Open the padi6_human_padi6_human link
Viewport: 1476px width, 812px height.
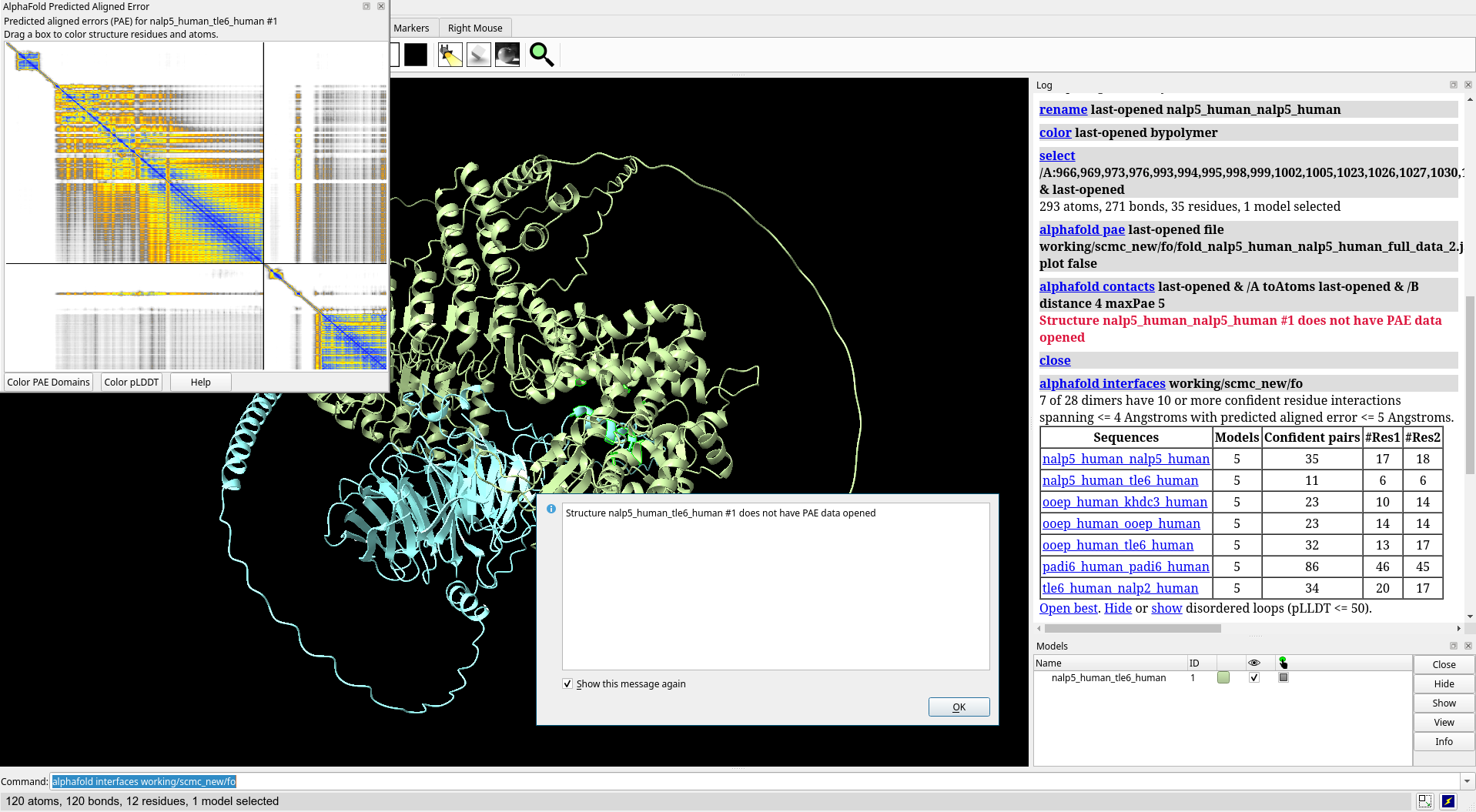point(1126,566)
